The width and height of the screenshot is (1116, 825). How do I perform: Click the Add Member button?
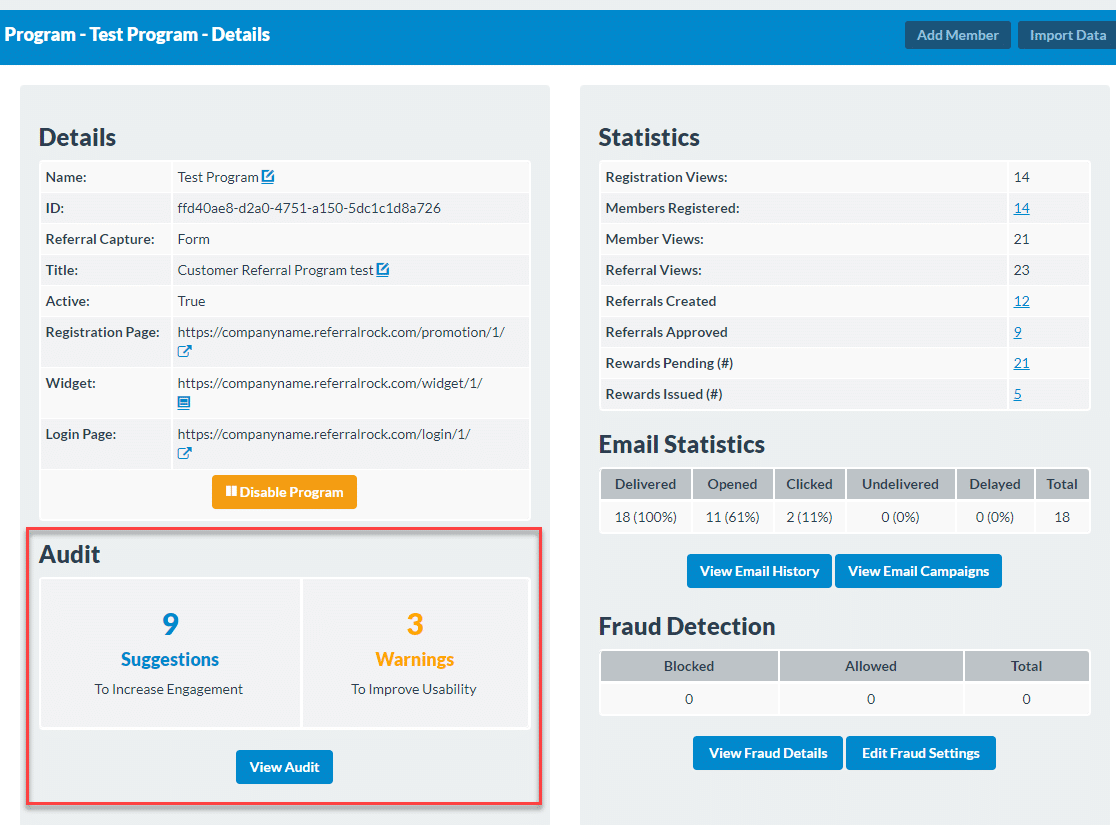(957, 35)
